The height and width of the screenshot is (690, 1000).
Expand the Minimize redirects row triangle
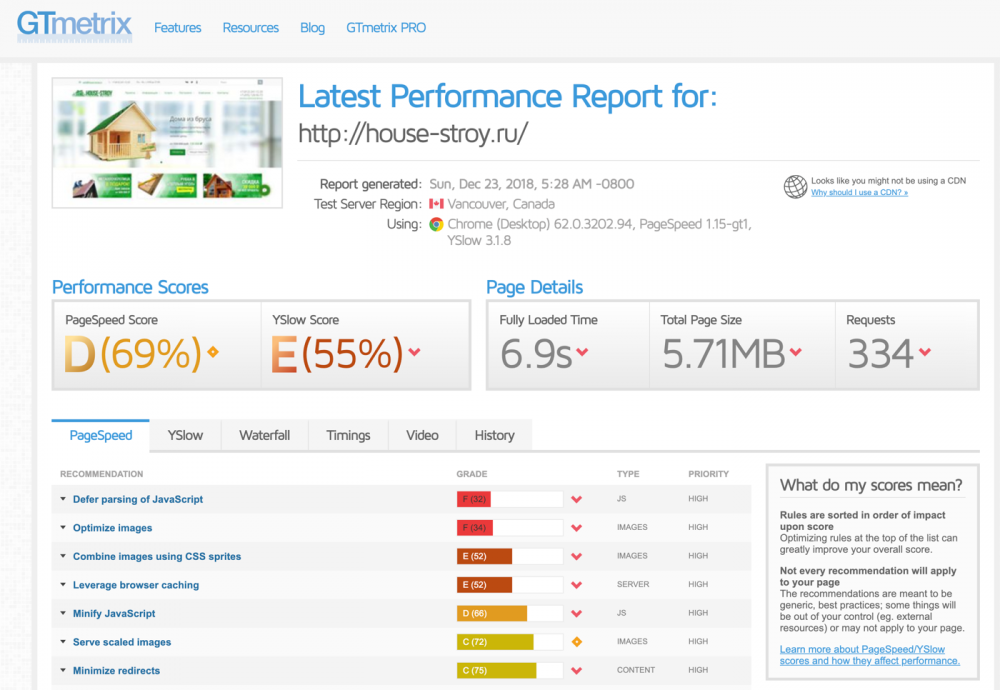tap(63, 670)
